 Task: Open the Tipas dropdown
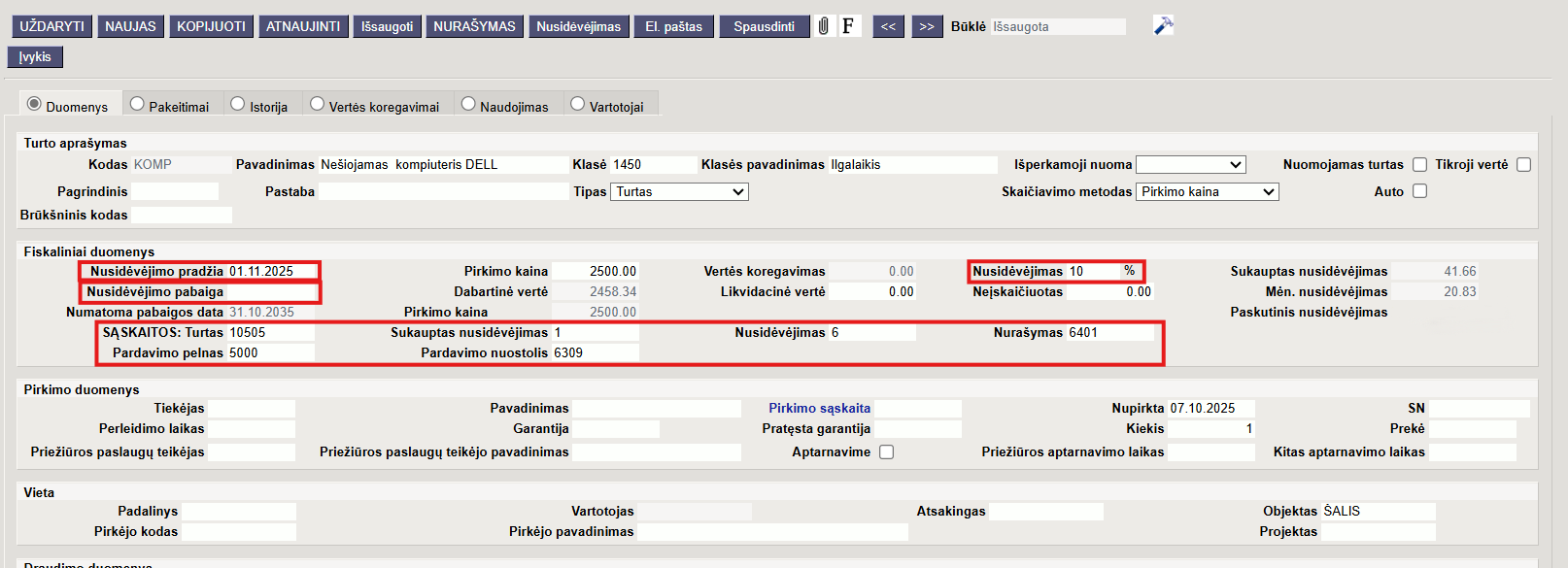coord(679,192)
